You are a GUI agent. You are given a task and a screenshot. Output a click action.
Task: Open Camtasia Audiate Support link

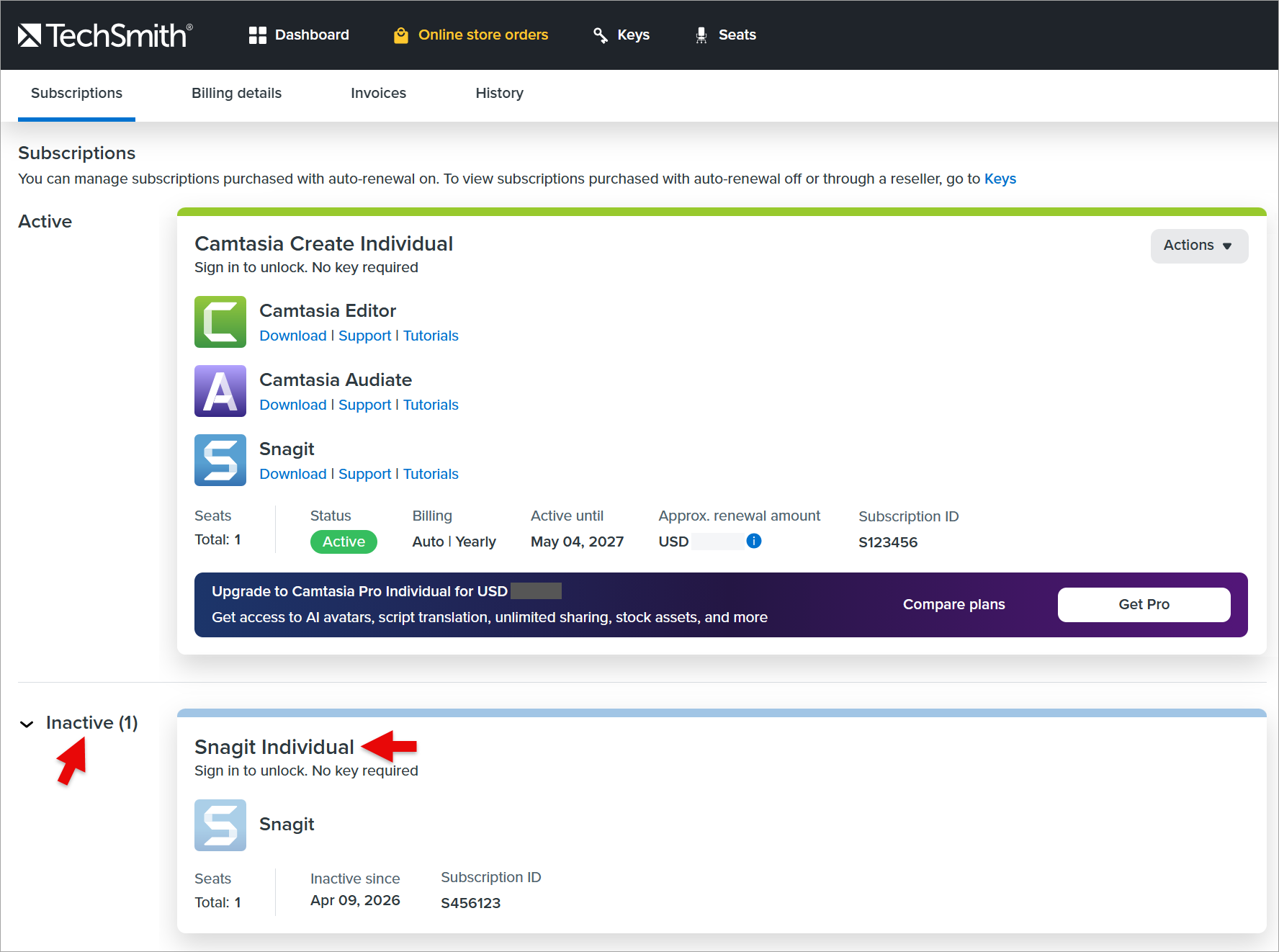tap(364, 405)
